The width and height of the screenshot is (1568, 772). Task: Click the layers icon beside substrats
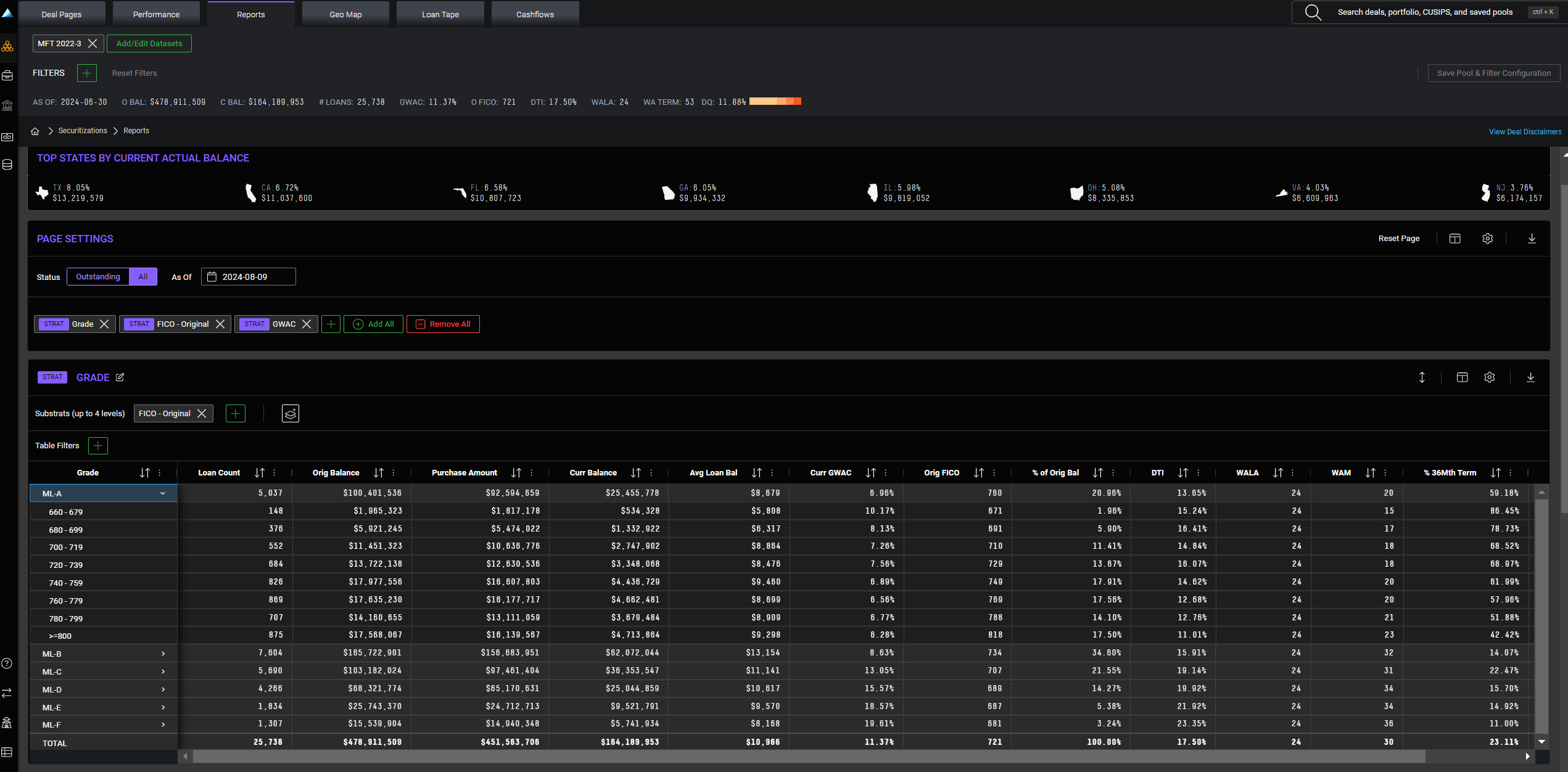point(290,414)
